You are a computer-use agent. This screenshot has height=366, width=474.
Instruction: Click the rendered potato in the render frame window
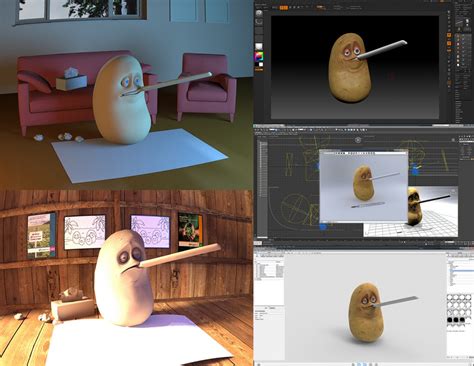point(363,184)
